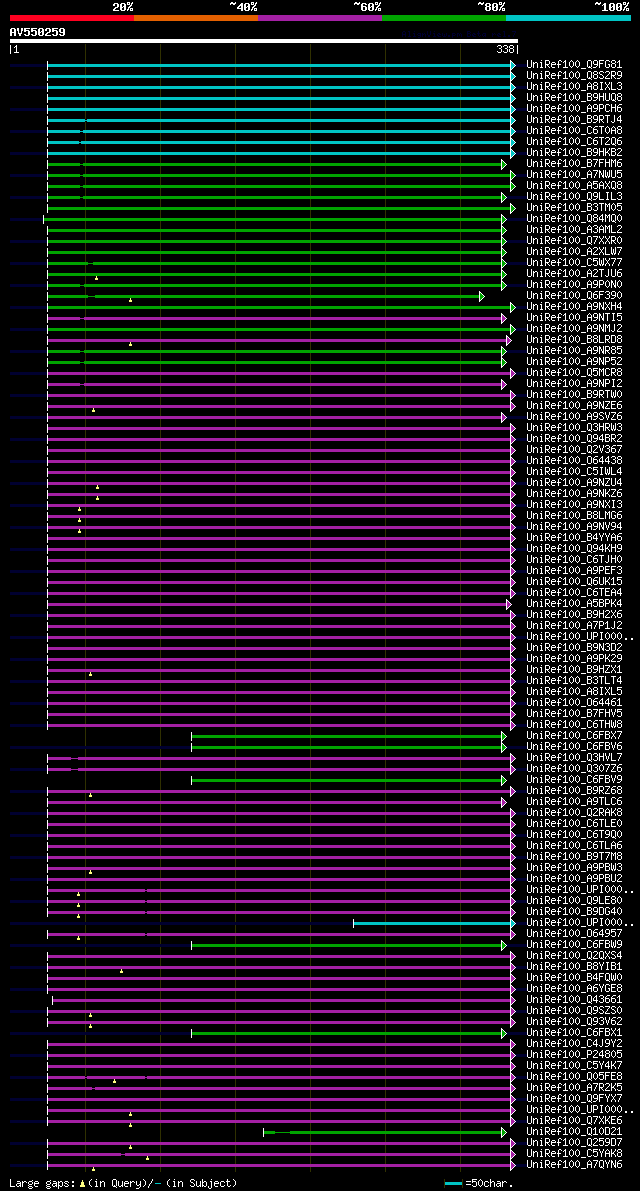Click the yellow gap marker under C5YAK8 bar

(x=147, y=1159)
